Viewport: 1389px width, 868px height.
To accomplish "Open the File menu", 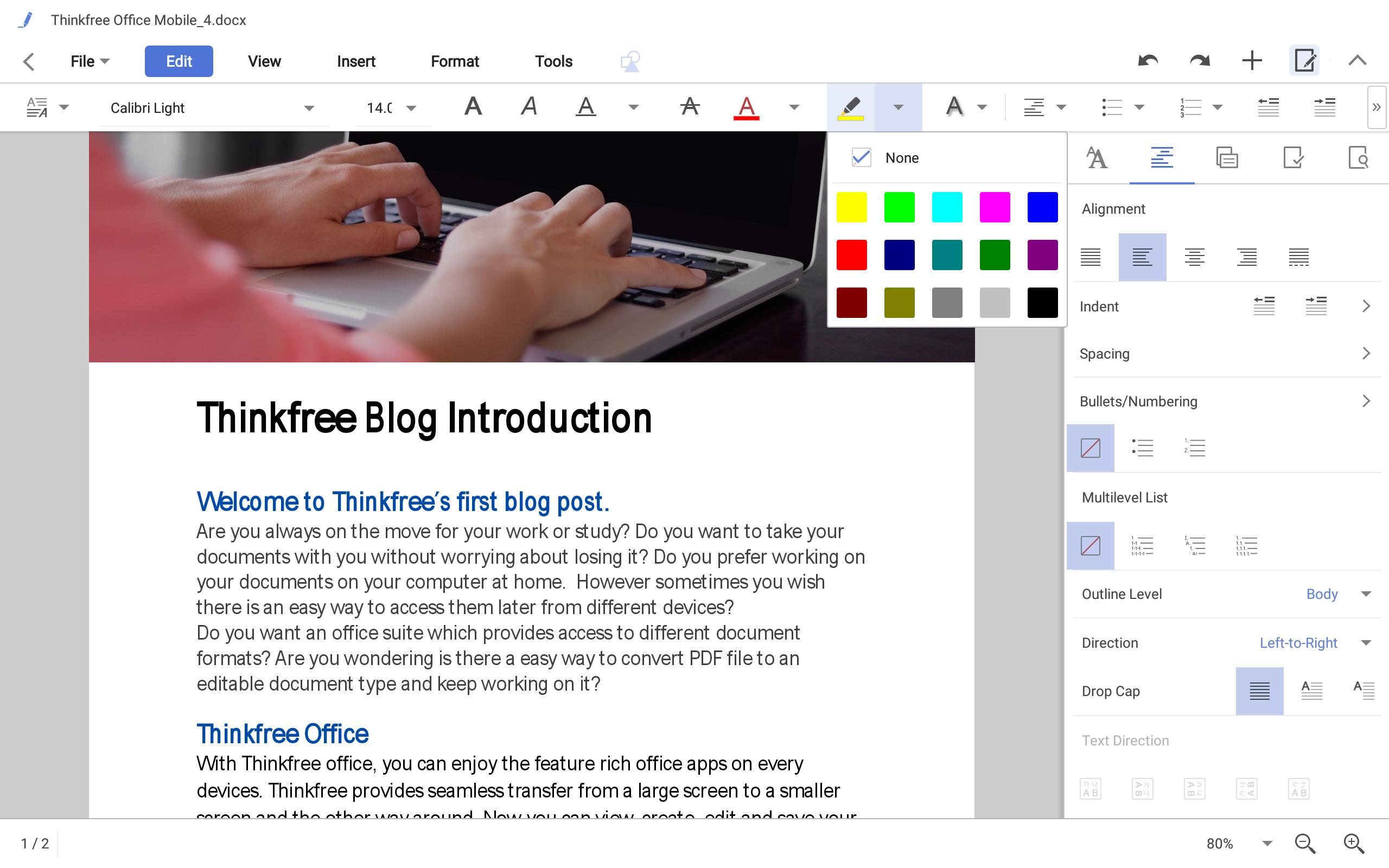I will tap(90, 61).
